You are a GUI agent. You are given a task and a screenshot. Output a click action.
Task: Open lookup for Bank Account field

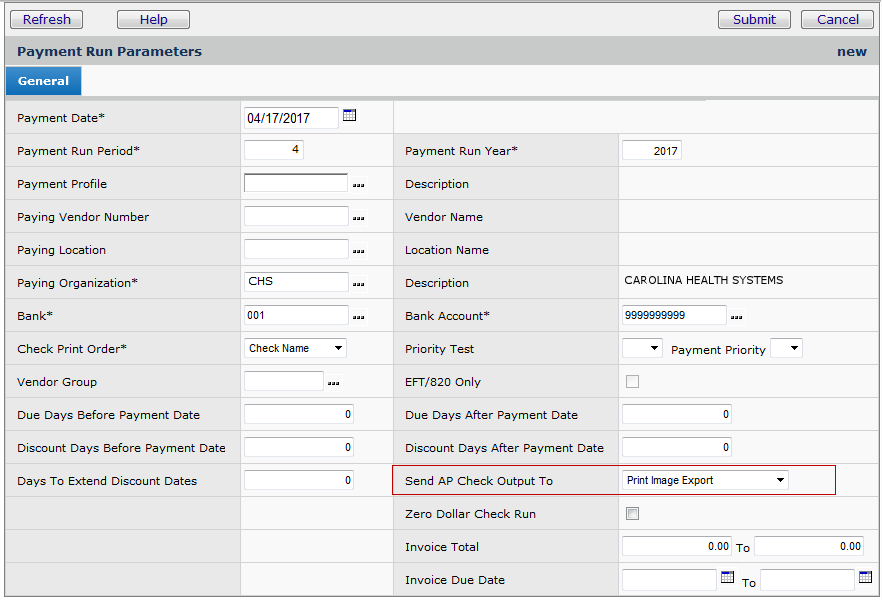(736, 317)
